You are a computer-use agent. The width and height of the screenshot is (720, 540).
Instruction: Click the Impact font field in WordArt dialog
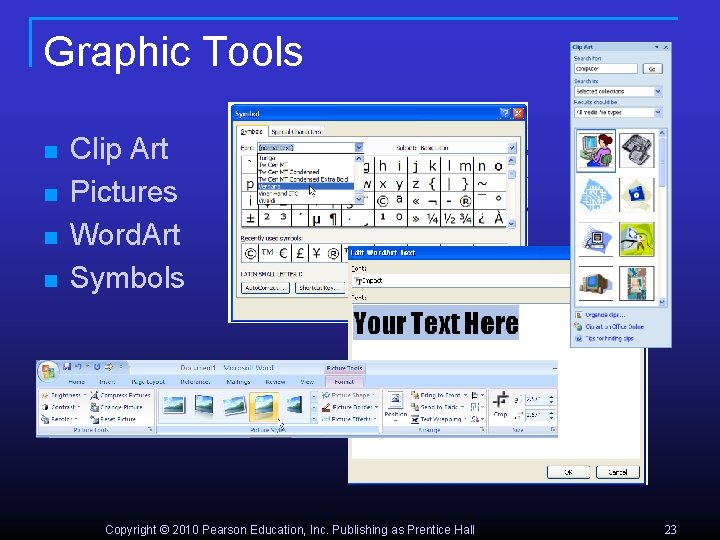tap(460, 281)
